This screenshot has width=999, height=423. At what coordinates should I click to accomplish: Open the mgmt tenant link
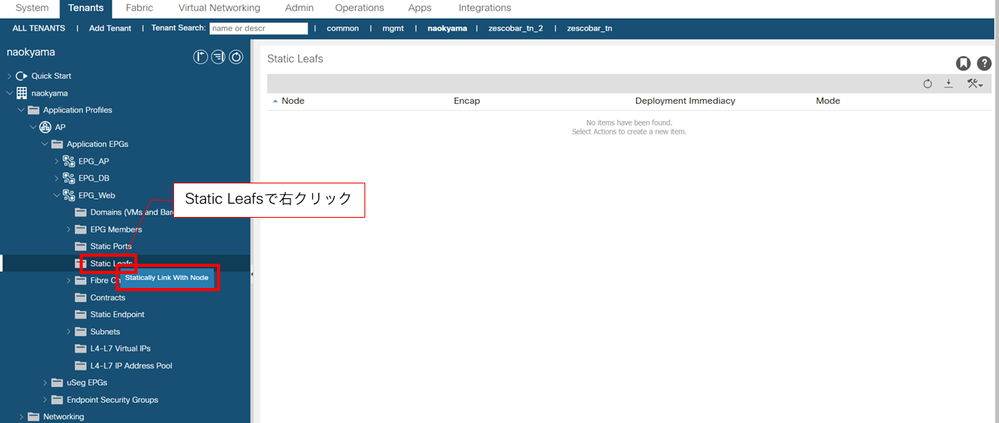click(x=392, y=29)
